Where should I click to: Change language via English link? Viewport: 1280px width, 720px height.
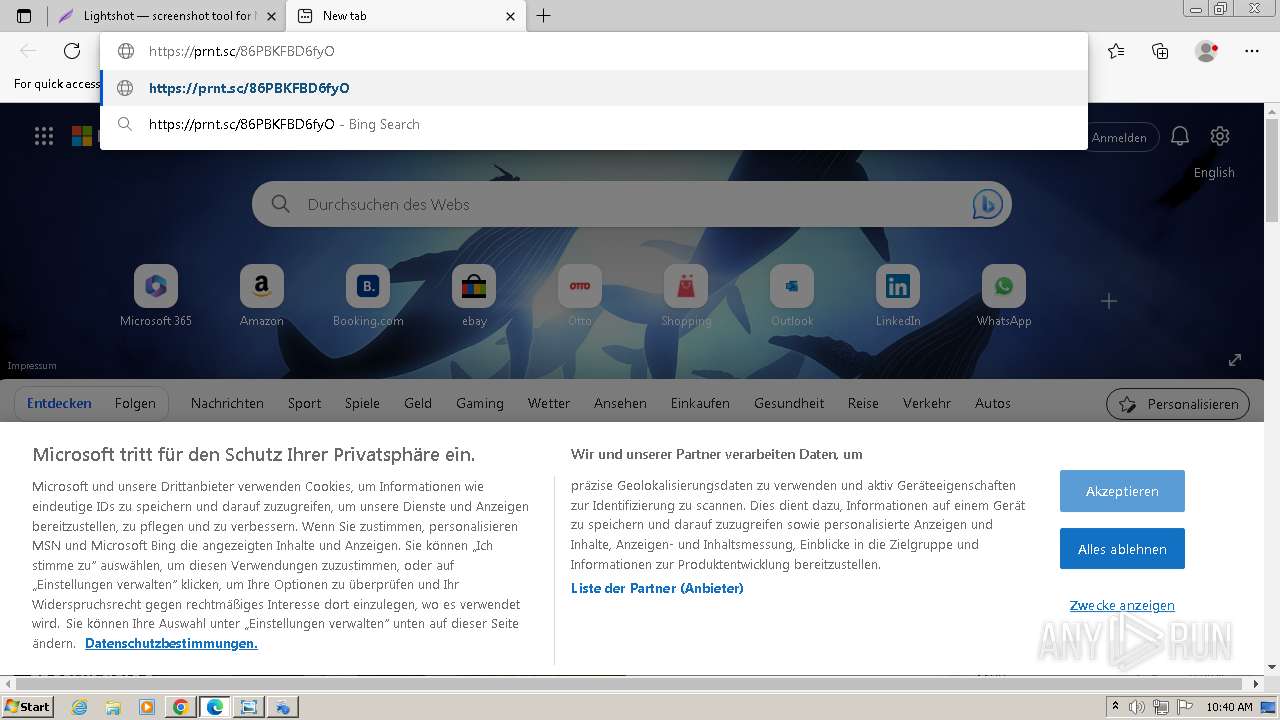[1214, 172]
